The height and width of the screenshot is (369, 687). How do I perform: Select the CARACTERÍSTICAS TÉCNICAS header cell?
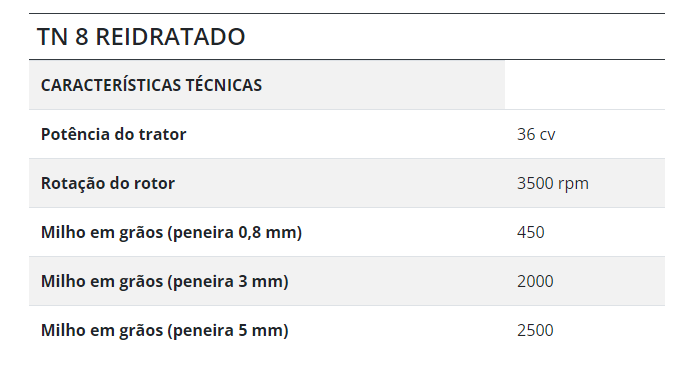click(267, 85)
